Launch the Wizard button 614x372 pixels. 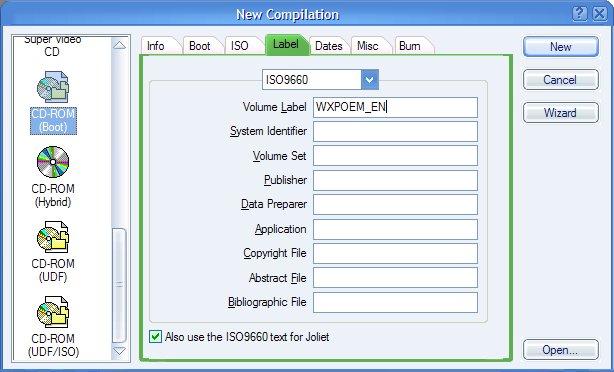[561, 113]
